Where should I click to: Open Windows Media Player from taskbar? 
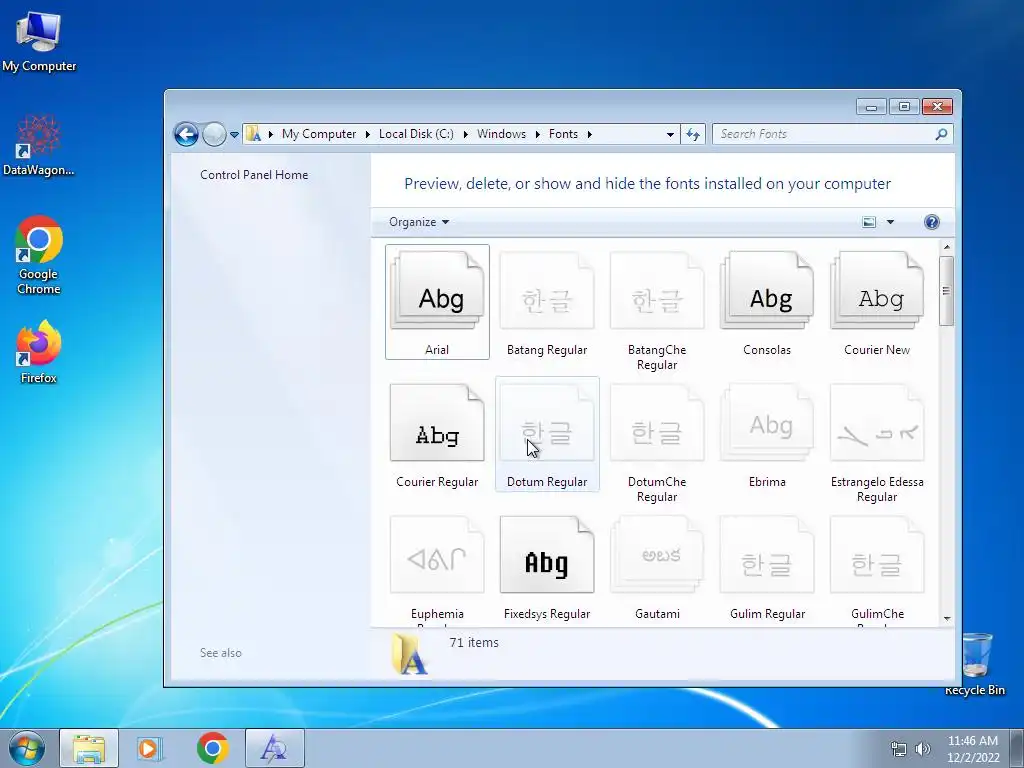pos(150,748)
